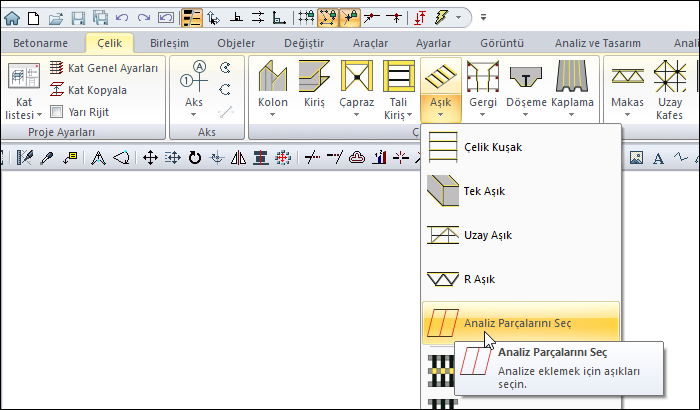Undo the last action
The width and height of the screenshot is (700, 410).
(x=121, y=18)
